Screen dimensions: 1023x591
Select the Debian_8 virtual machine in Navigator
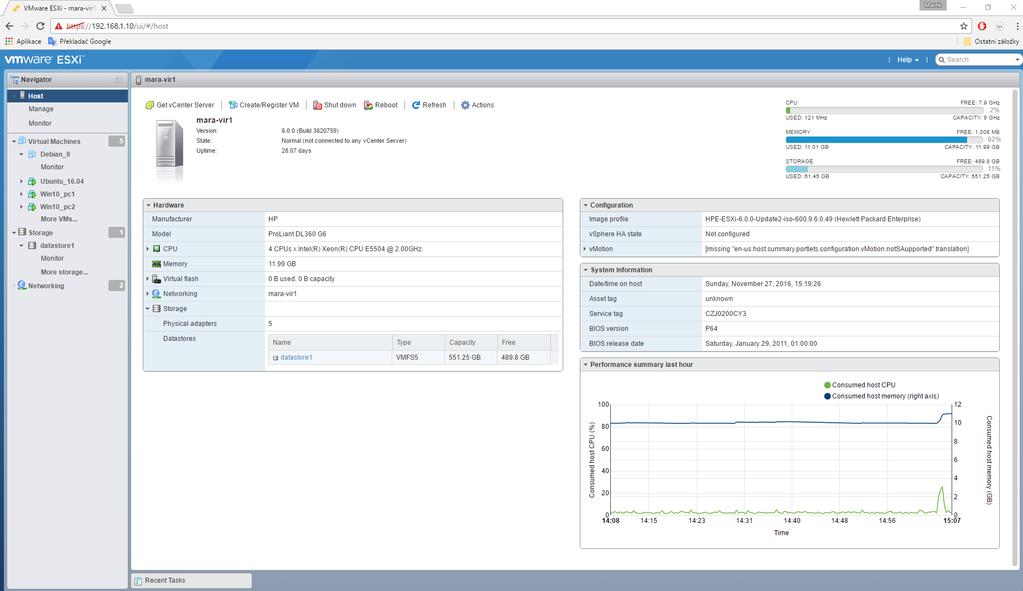click(x=55, y=154)
